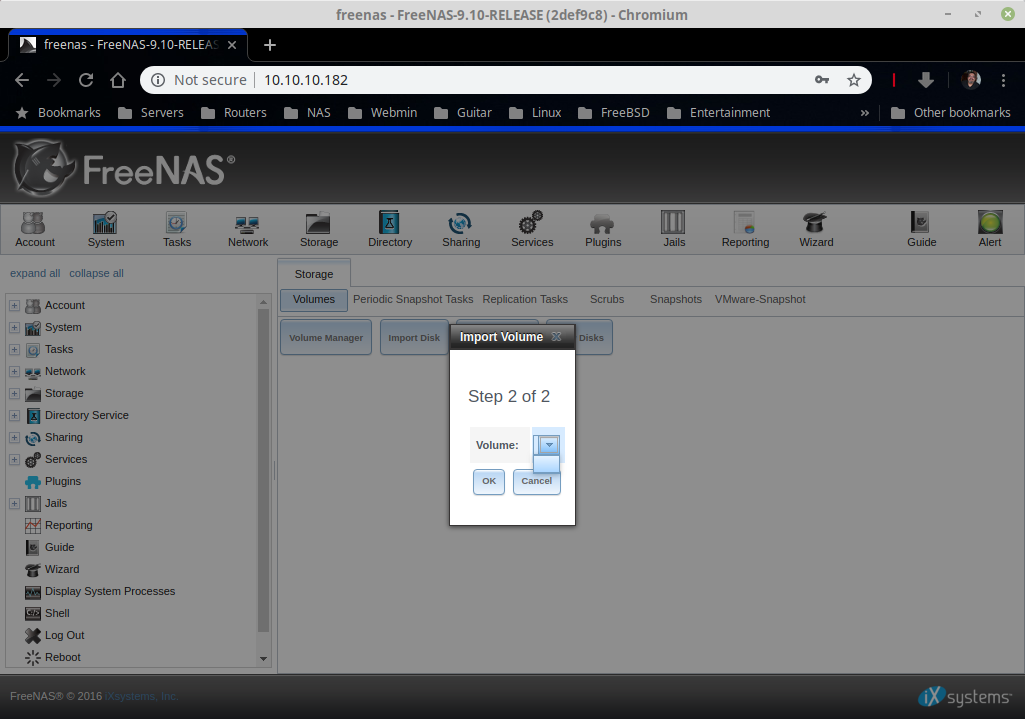This screenshot has width=1025, height=719.
Task: Open the Chromium profile avatar
Action: 971,80
